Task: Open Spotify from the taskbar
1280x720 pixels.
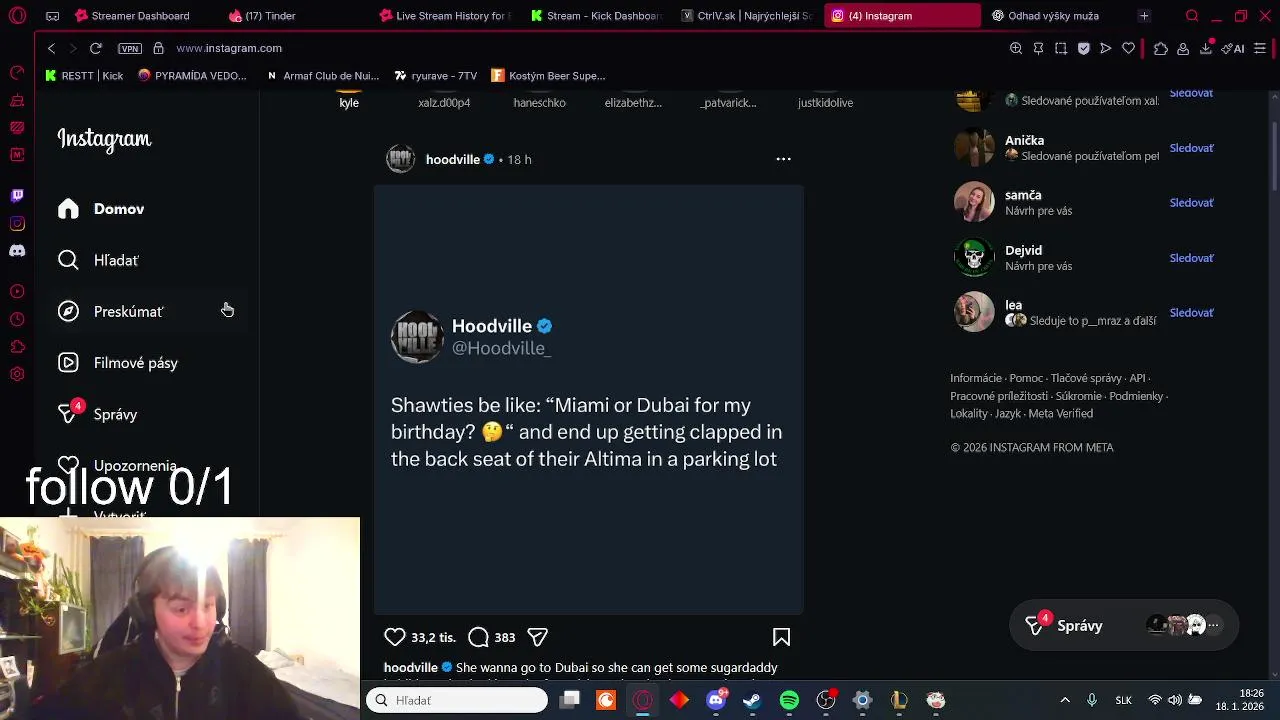Action: click(x=789, y=700)
